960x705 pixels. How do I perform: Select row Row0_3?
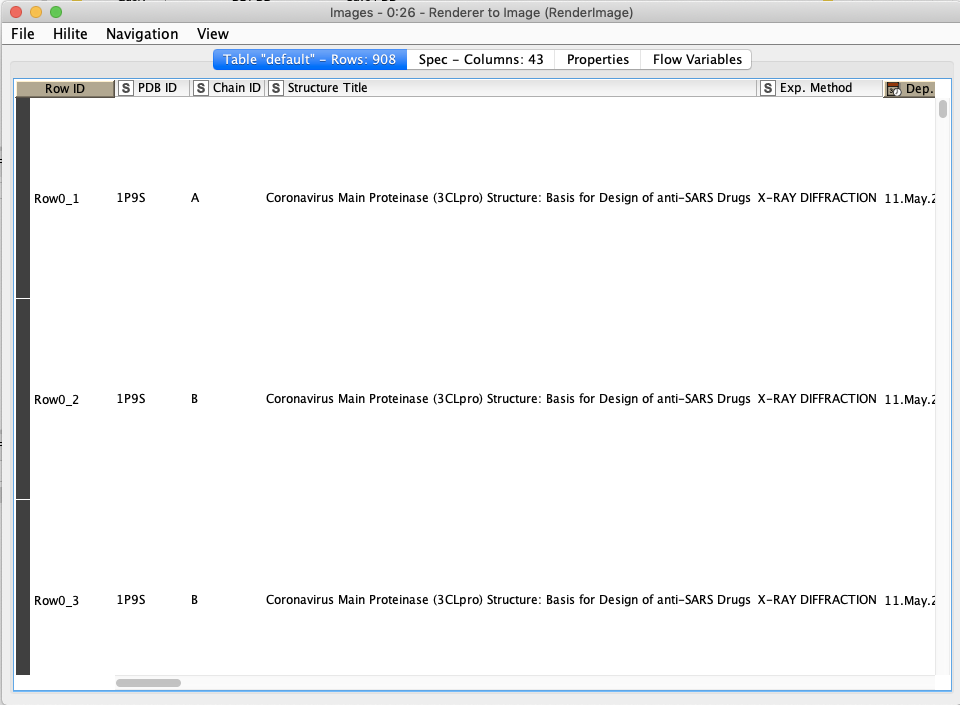coord(56,600)
